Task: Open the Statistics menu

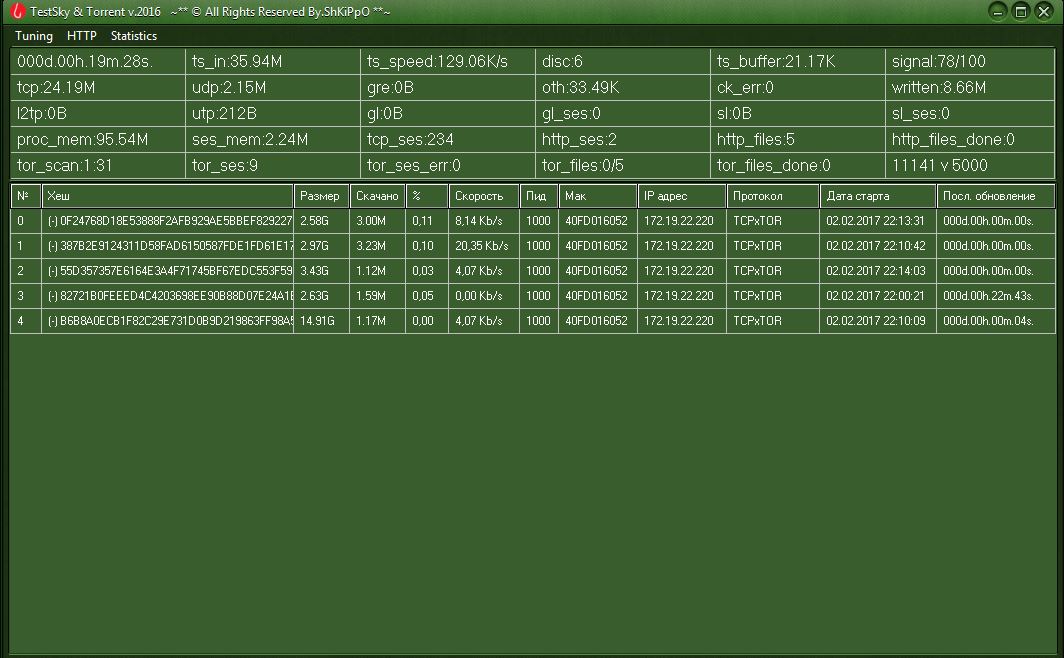Action: point(134,36)
